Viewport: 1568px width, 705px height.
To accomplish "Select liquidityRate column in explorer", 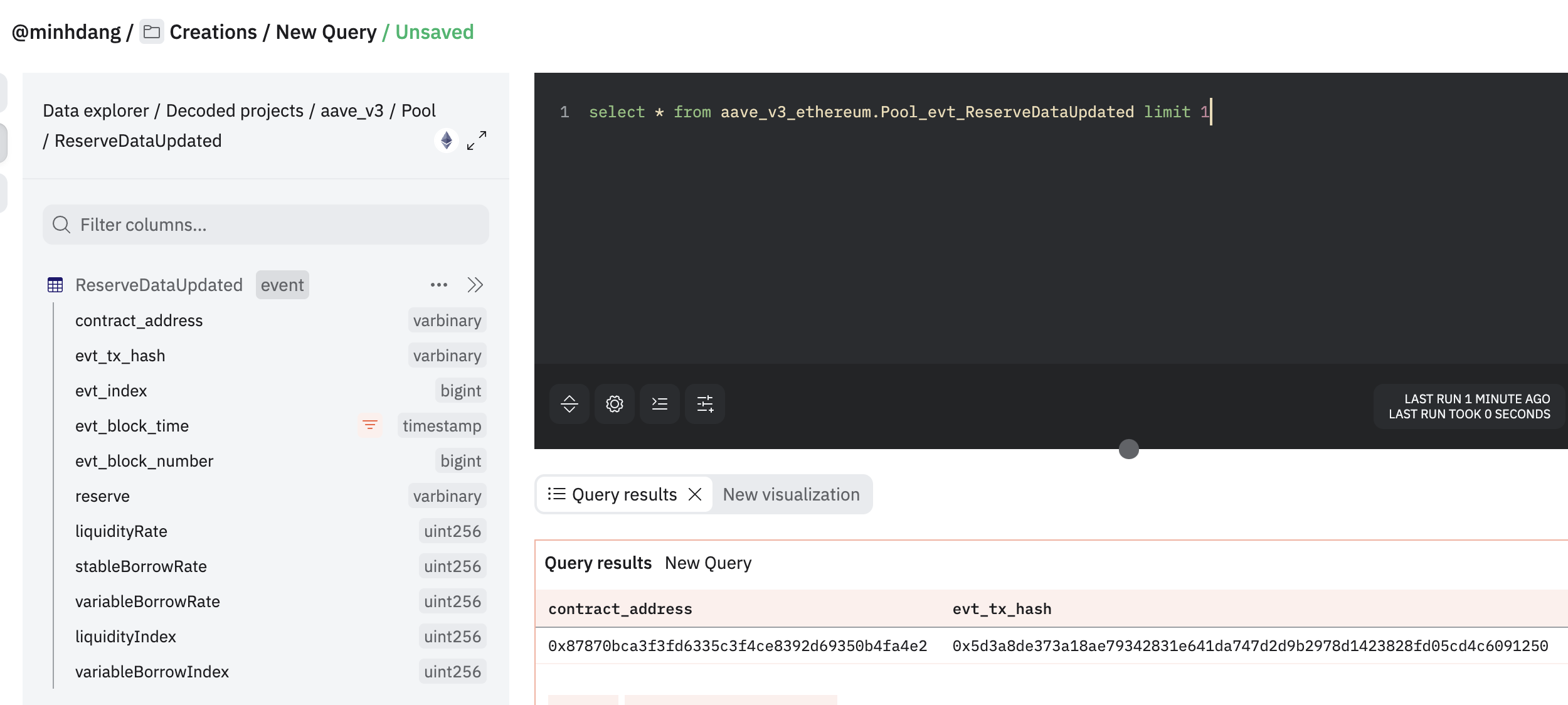I will (x=121, y=531).
